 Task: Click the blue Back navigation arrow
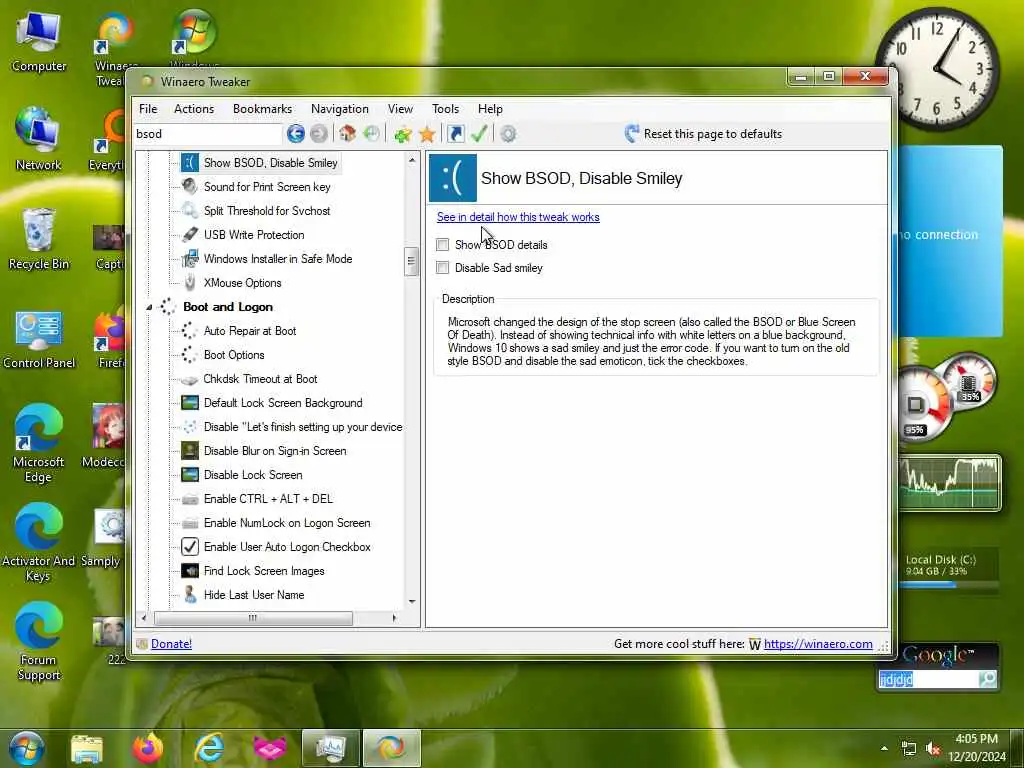tap(295, 134)
